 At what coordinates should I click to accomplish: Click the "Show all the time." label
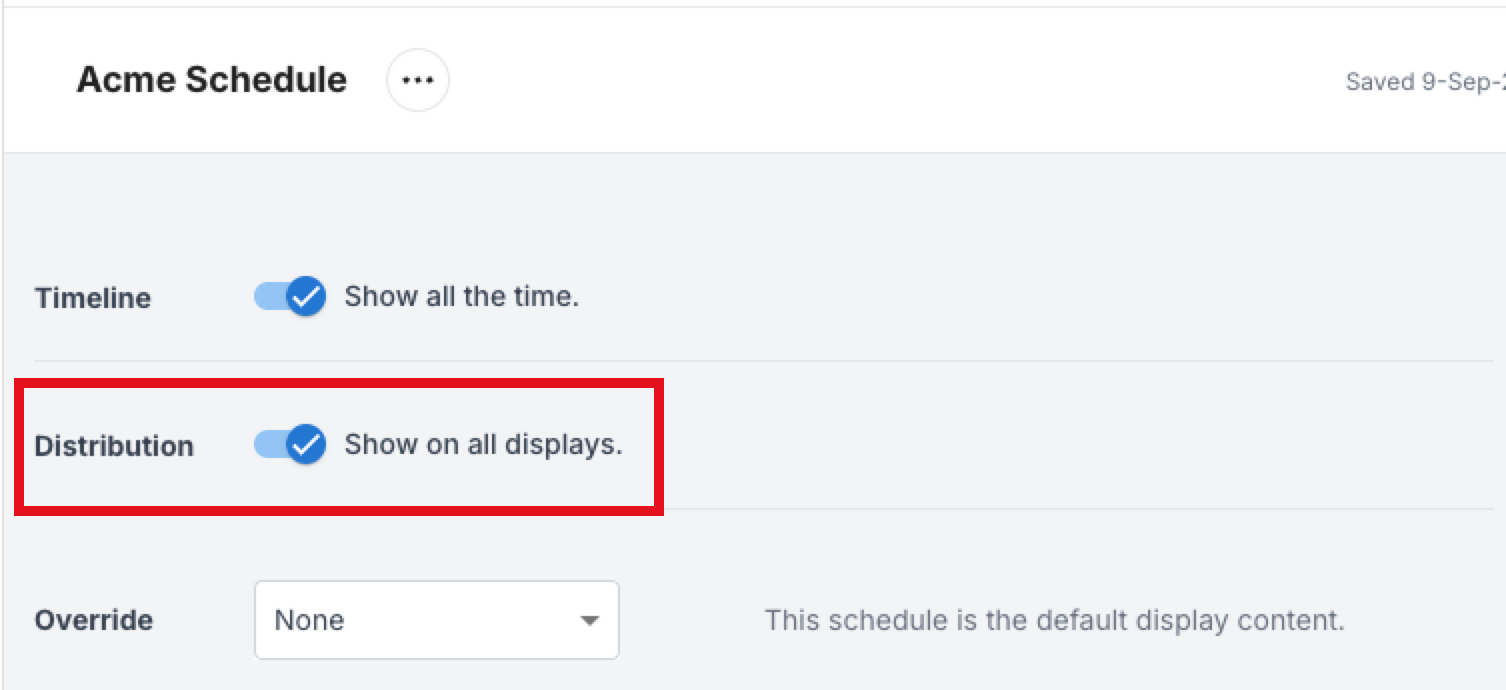coord(461,297)
